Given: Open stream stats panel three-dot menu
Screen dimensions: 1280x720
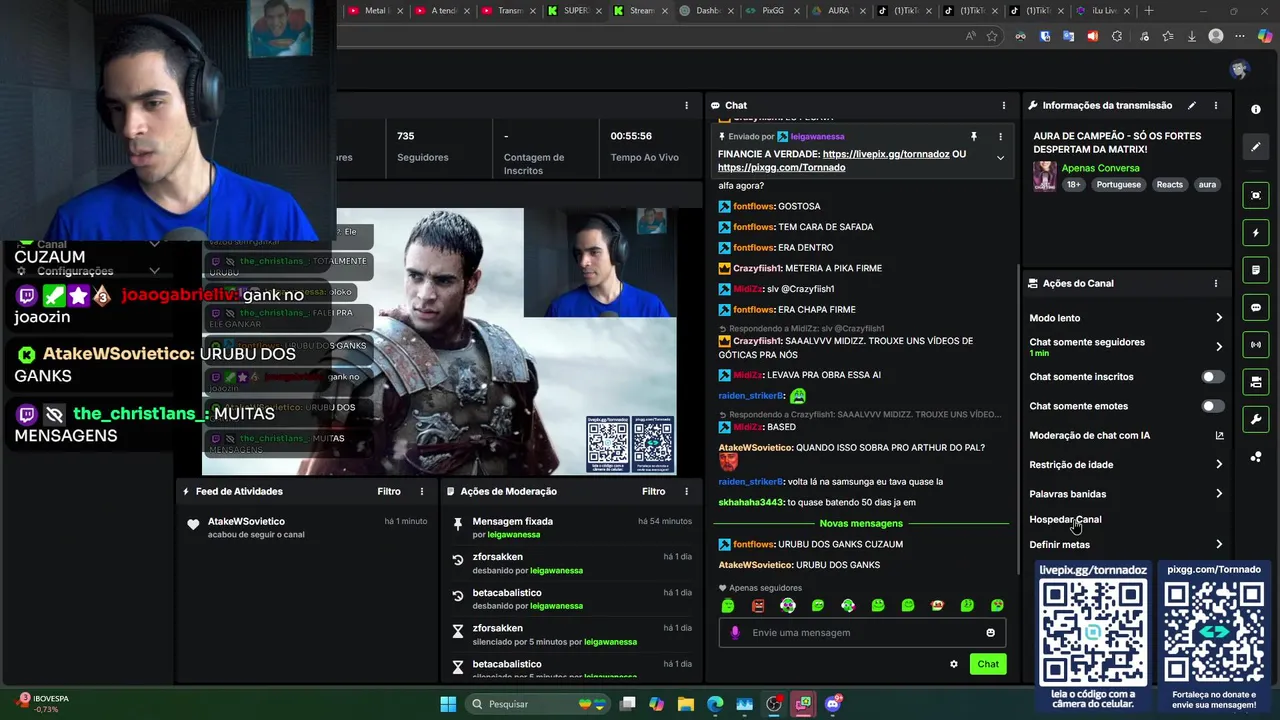Looking at the screenshot, I should click(686, 105).
